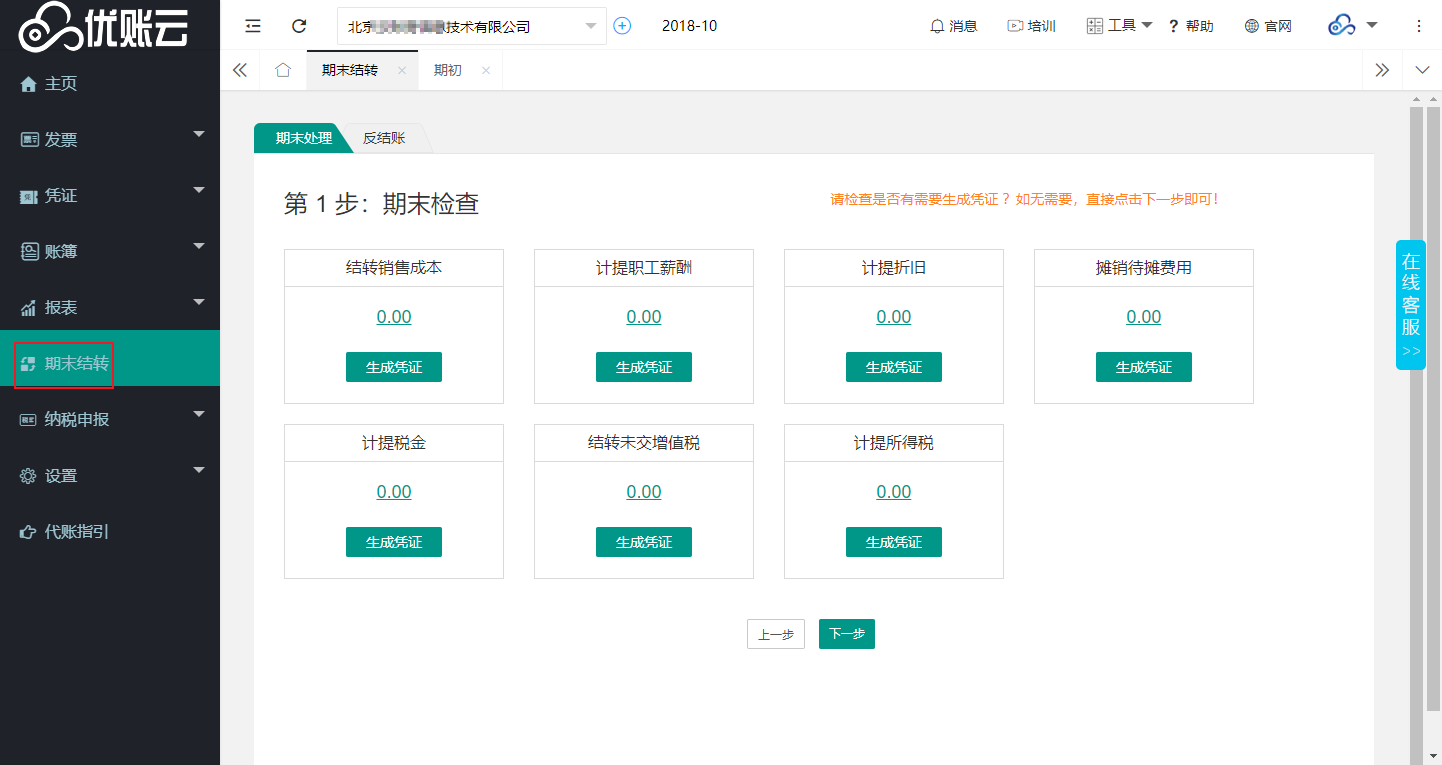Image resolution: width=1442 pixels, height=765 pixels.
Task: Open 0.00 amount under 计提税金
Action: (394, 492)
